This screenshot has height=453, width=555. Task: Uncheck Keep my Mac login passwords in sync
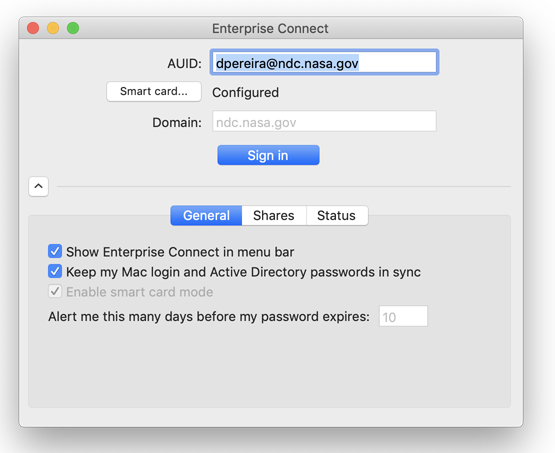click(x=55, y=271)
